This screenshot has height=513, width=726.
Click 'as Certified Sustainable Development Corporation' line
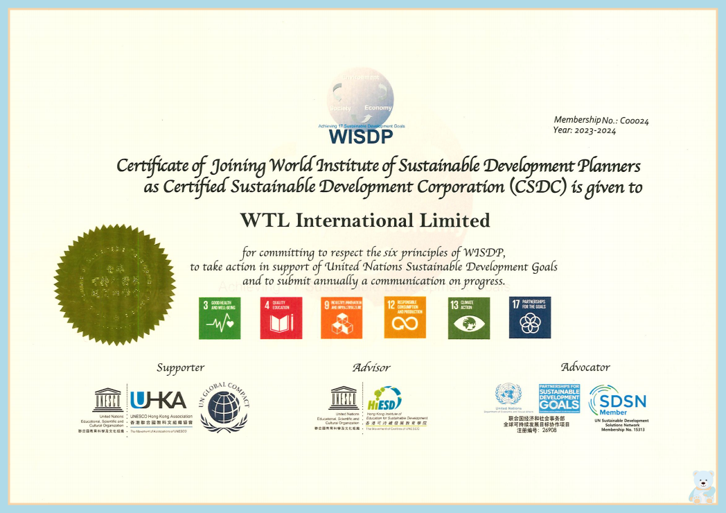pos(393,188)
